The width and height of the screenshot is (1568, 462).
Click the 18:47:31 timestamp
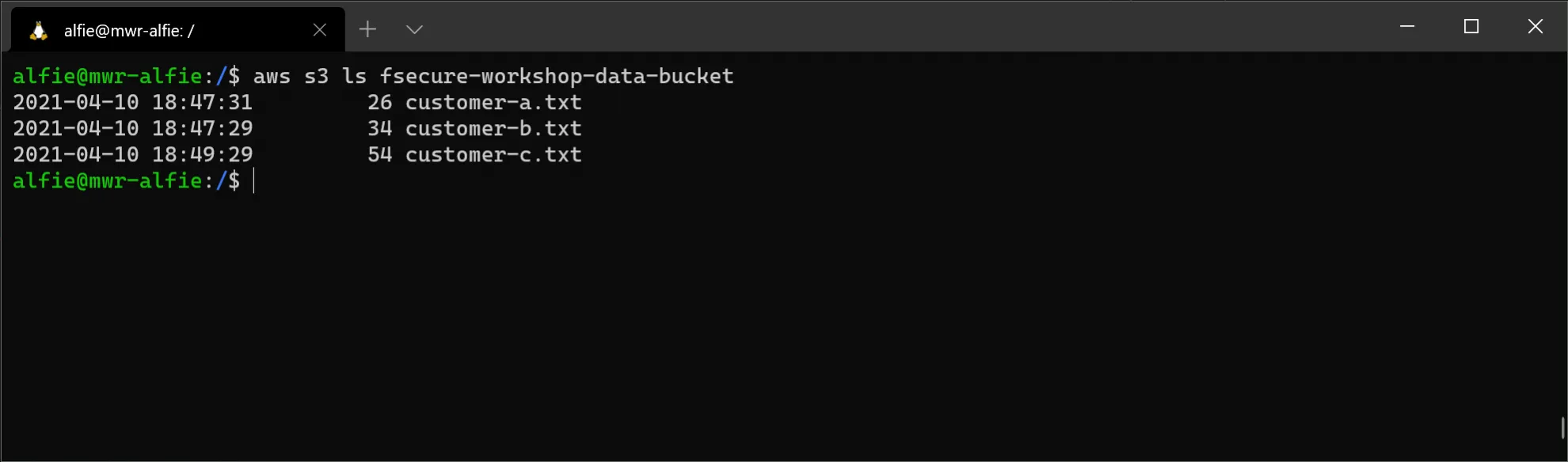click(x=202, y=102)
